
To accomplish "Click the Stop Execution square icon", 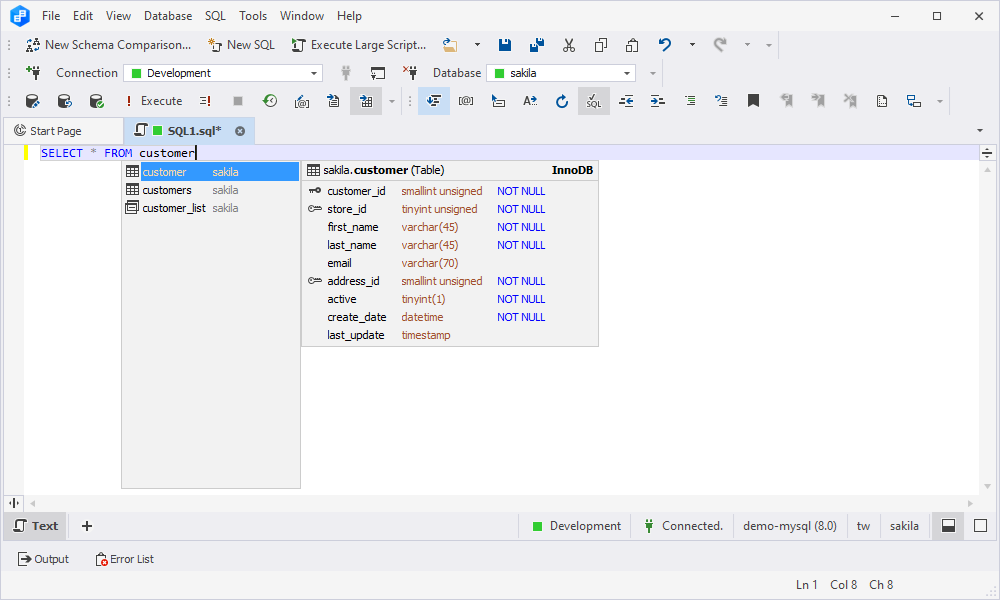I will coord(238,101).
